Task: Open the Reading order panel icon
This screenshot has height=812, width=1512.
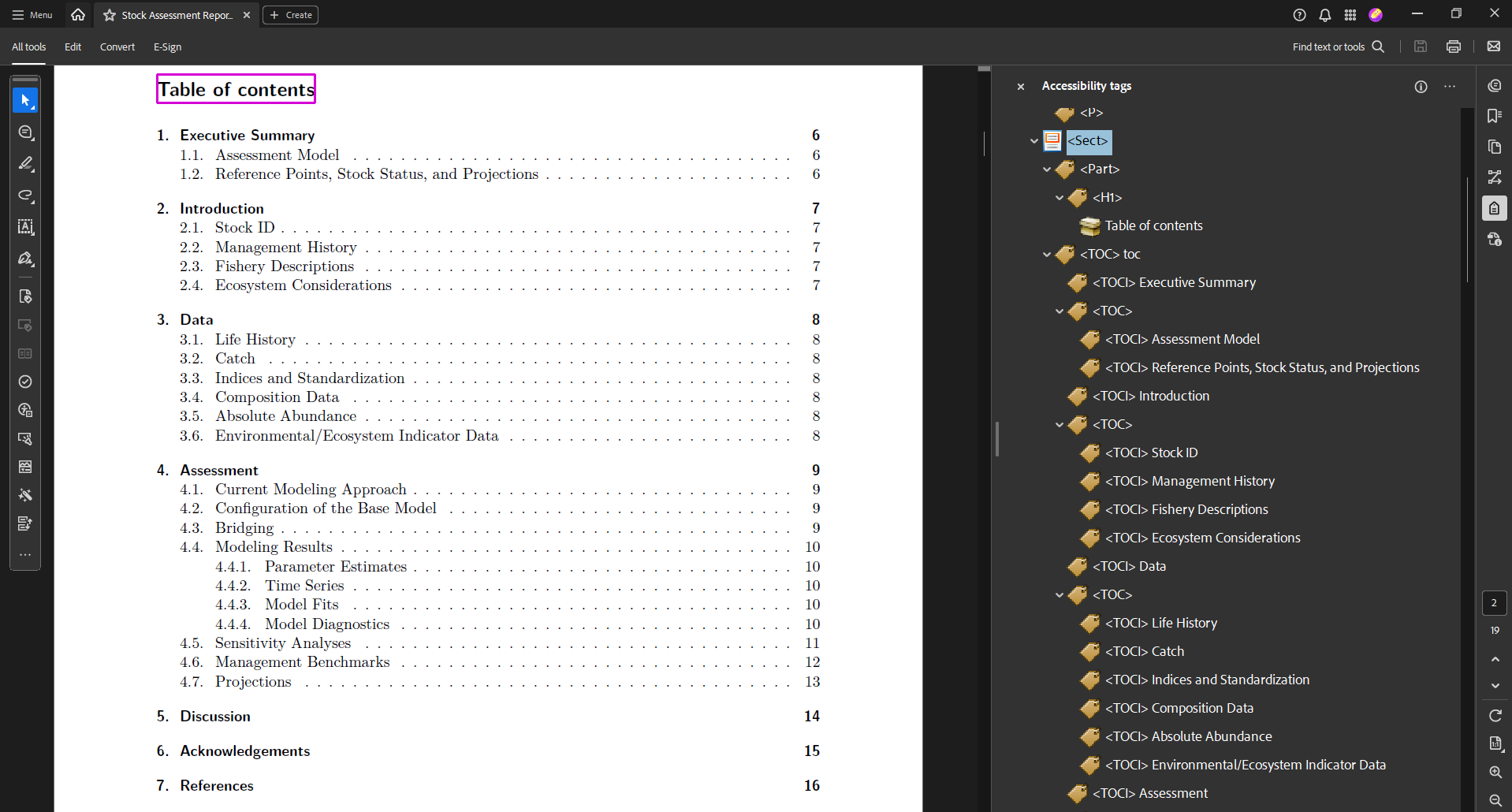Action: 1495,177
